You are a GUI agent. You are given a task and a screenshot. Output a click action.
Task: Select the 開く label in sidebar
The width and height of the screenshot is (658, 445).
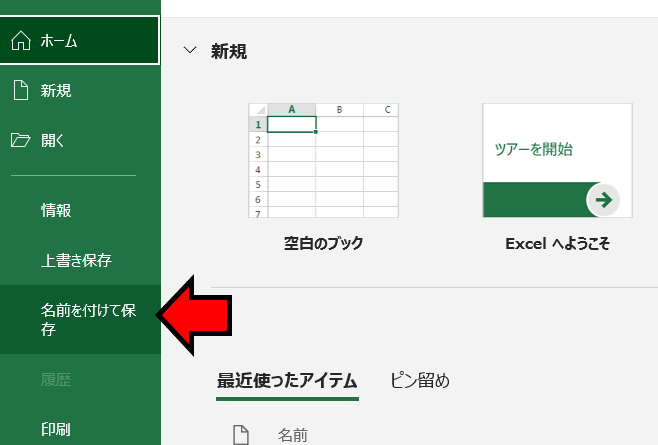[53, 140]
